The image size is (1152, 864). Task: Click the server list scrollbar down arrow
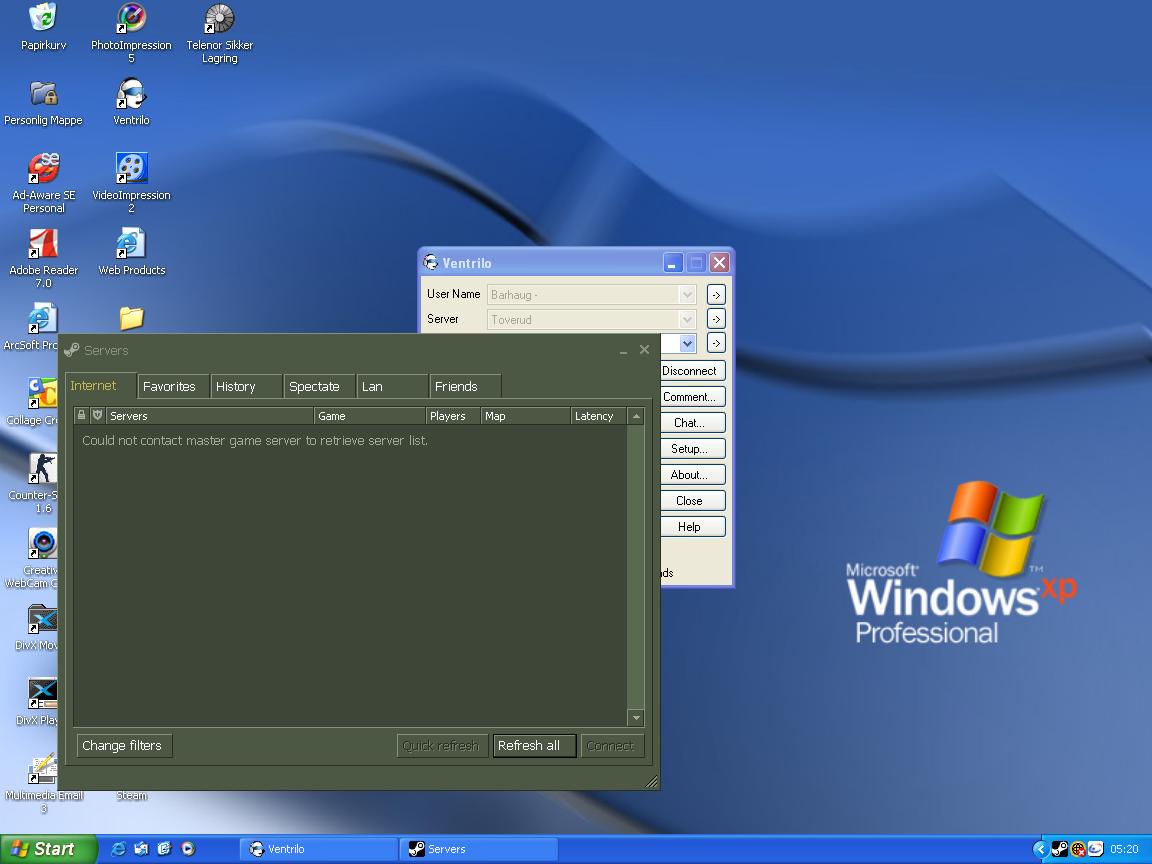pos(636,718)
